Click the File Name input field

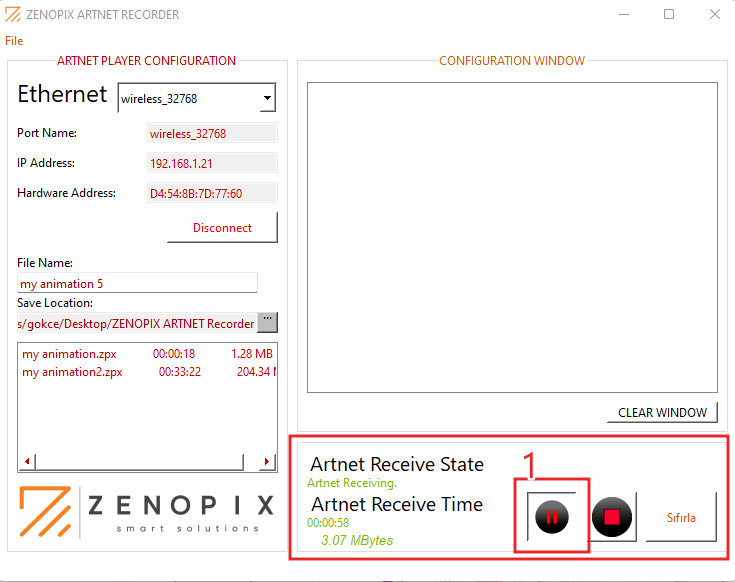pos(137,283)
